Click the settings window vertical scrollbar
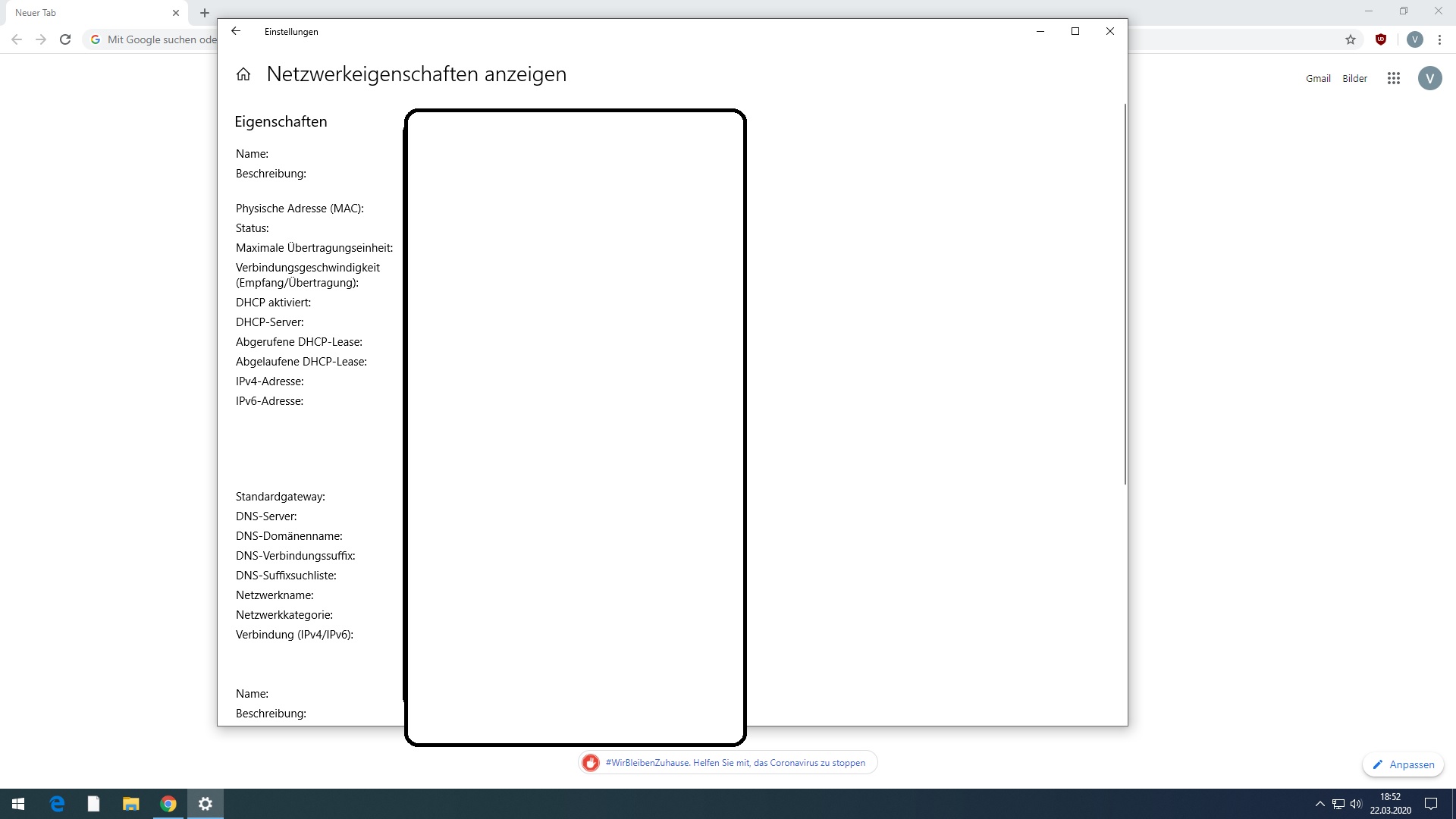 click(1125, 294)
